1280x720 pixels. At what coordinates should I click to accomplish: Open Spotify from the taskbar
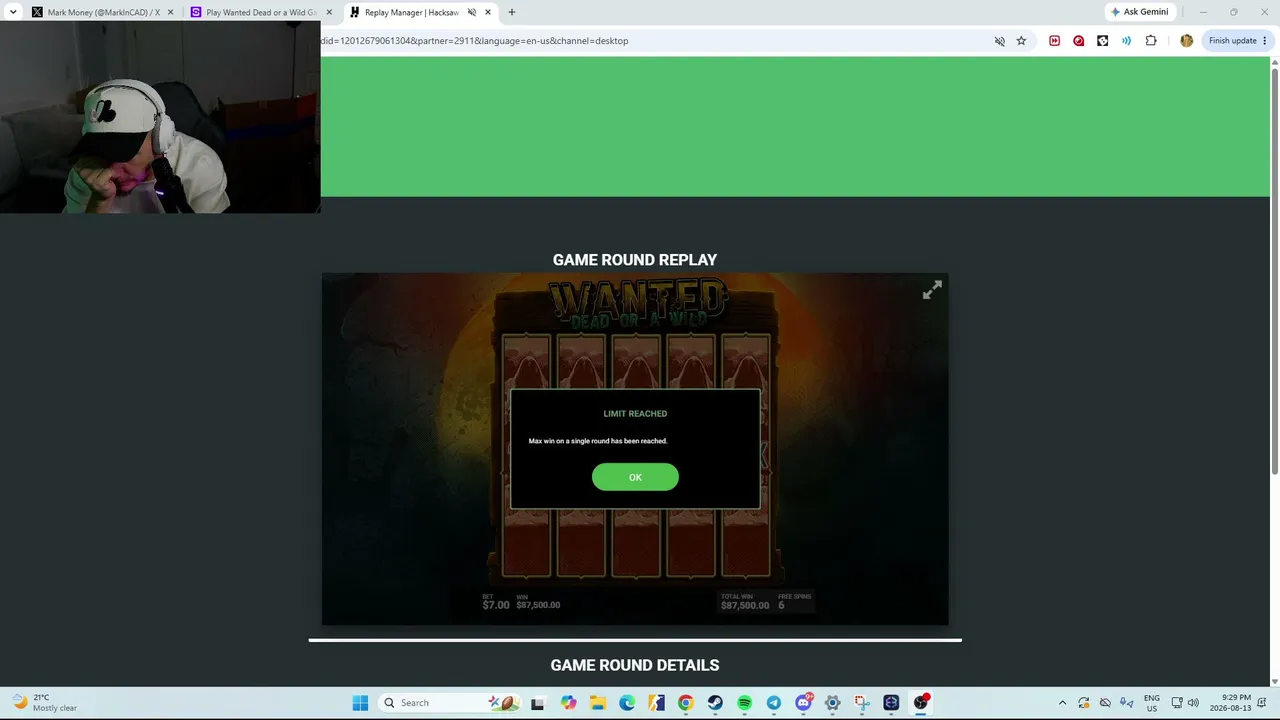[744, 703]
